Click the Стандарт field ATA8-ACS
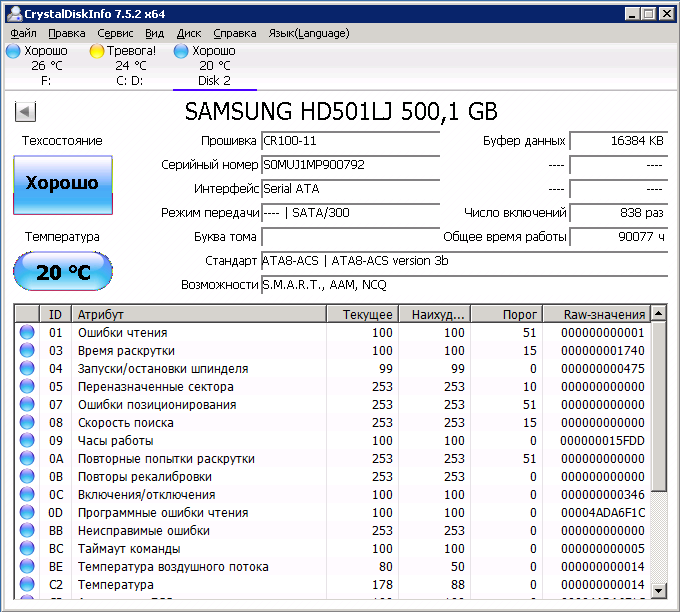Screen dimensions: 680x612 [464, 261]
